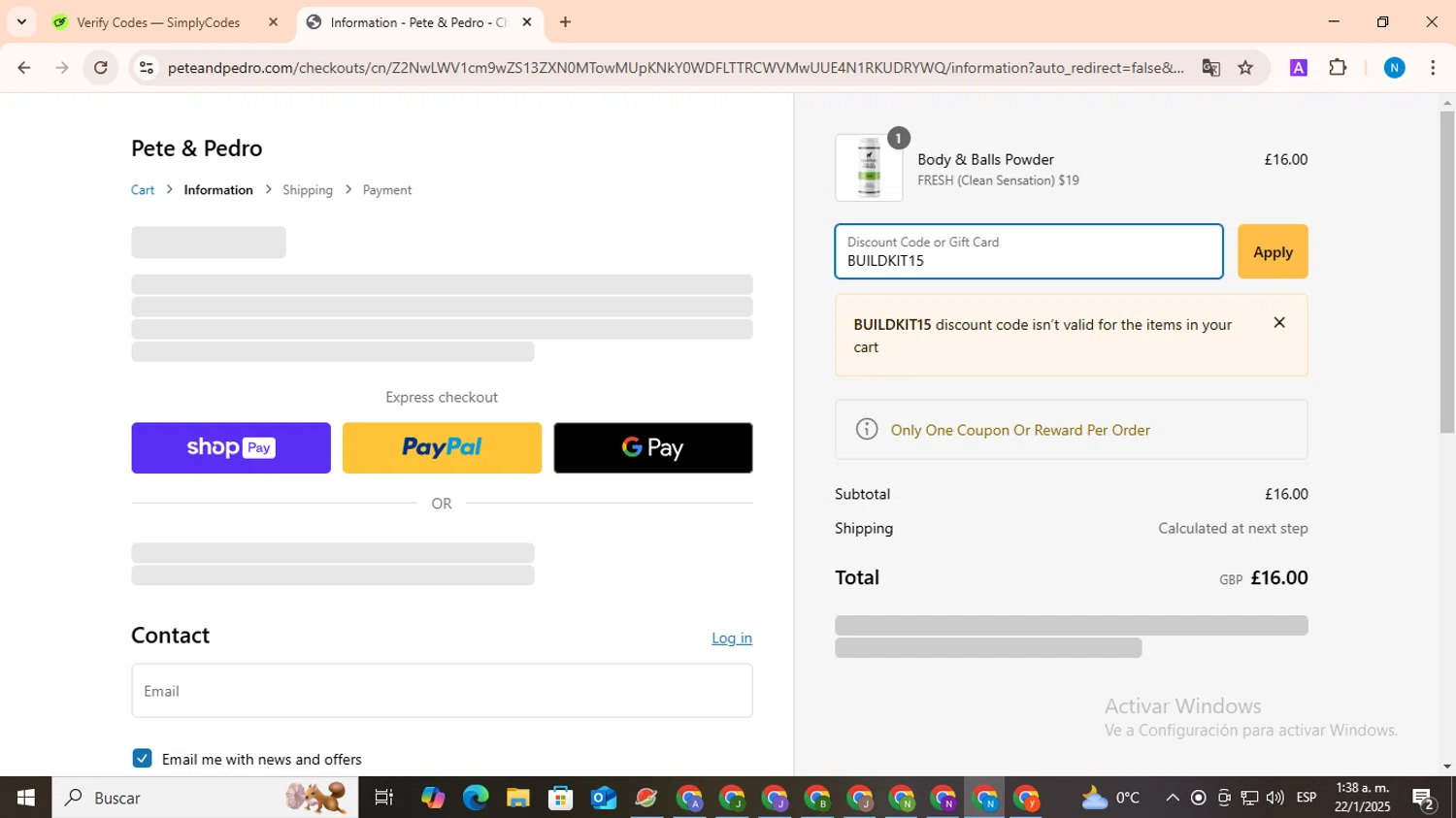Bookmark this page with star icon
1456x818 pixels.
(1245, 67)
